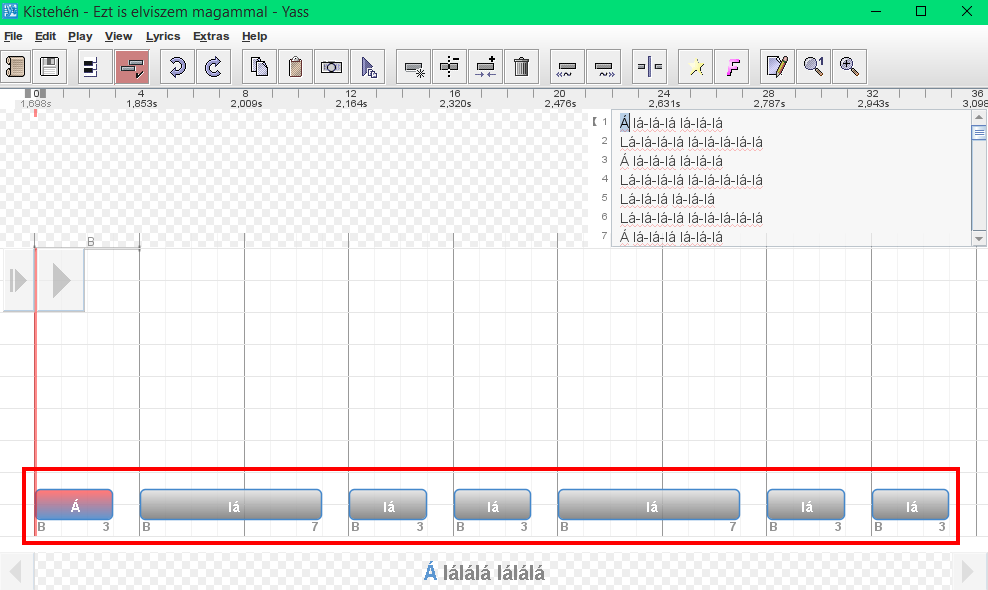Screen dimensions: 988x590
Task: Select lyrics line 7 'Á lá-lá-lá lá-lá-lá'
Action: pyautogui.click(x=671, y=237)
